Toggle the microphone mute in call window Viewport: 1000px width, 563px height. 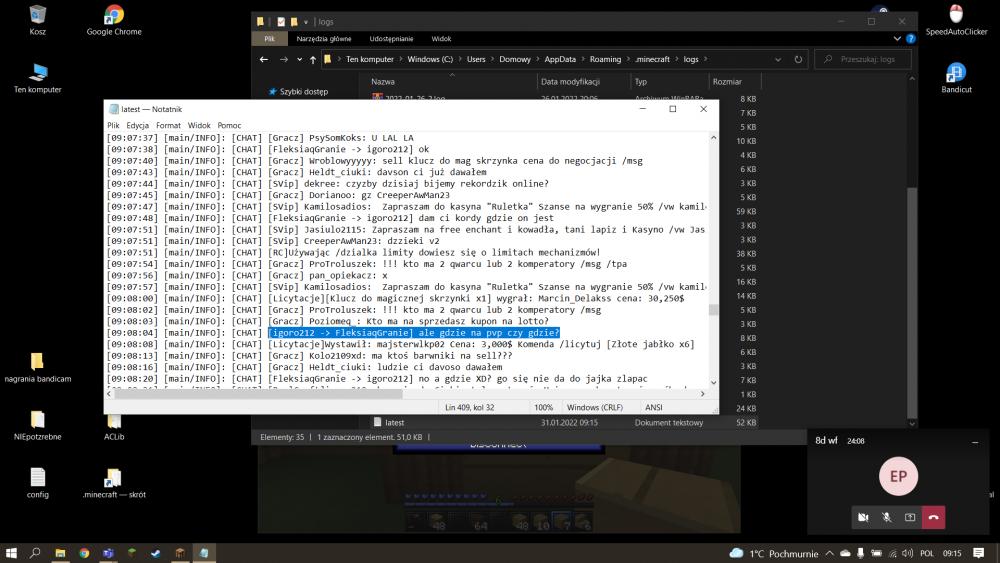(x=886, y=517)
